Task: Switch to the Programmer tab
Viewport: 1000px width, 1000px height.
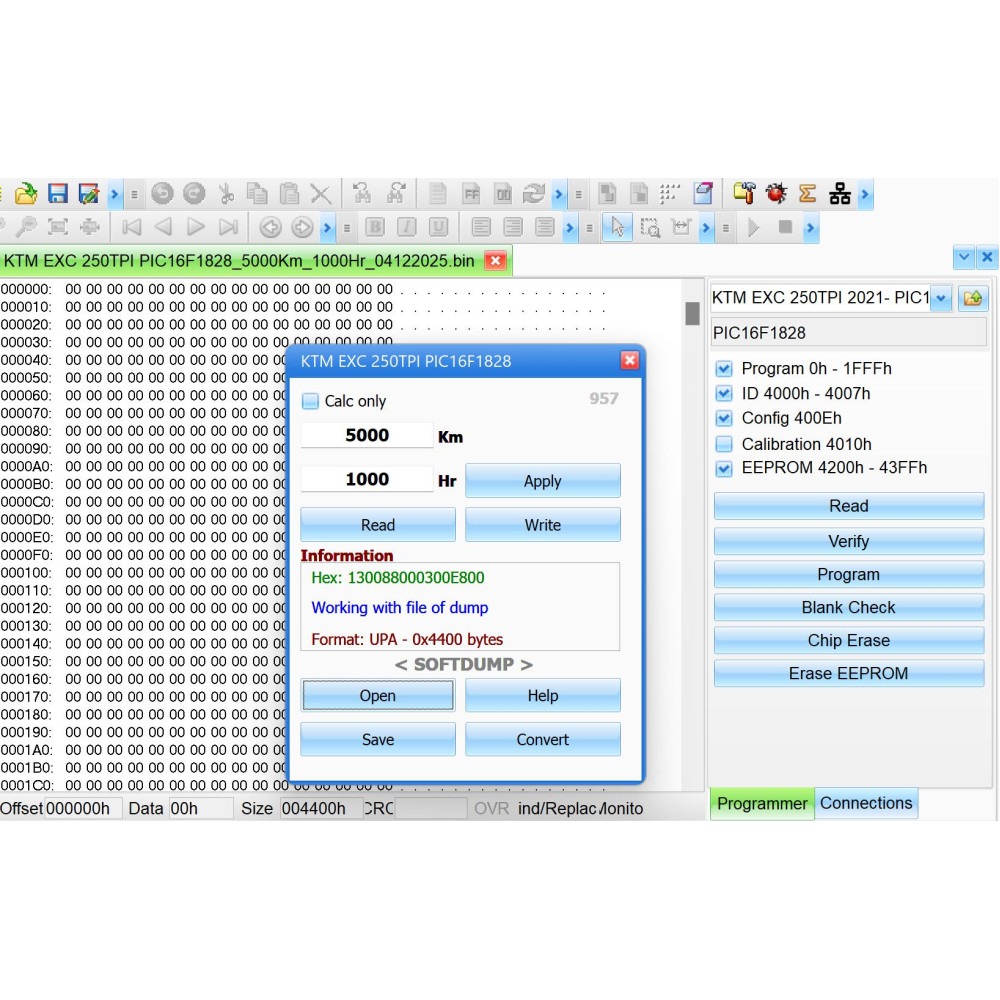Action: (762, 804)
